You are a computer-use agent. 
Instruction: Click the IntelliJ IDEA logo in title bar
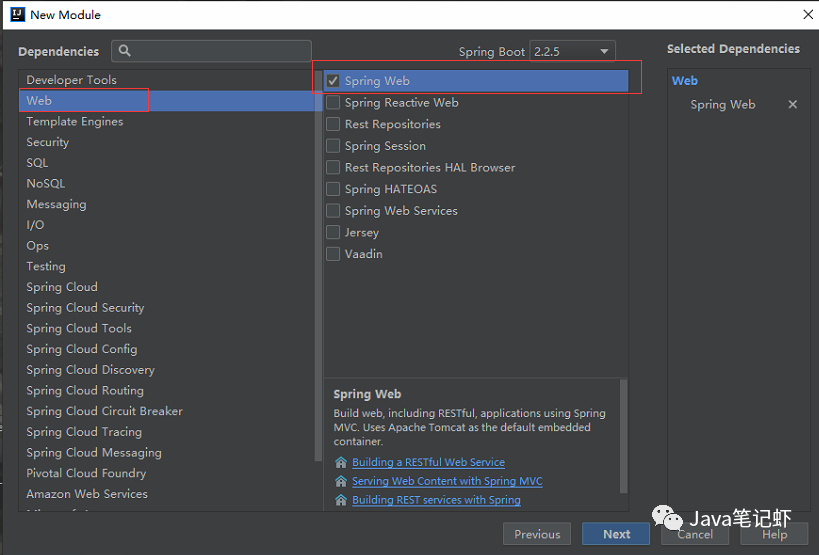tap(17, 14)
